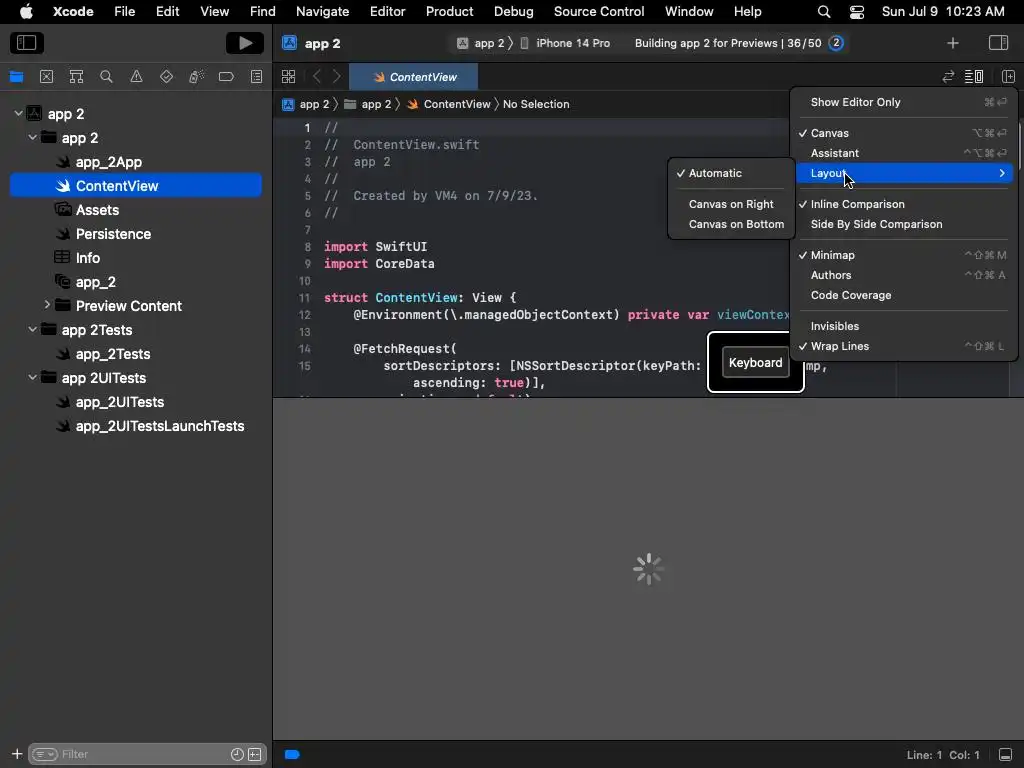This screenshot has width=1024, height=768.
Task: Collapse the app 2UITests group
Action: (33, 377)
